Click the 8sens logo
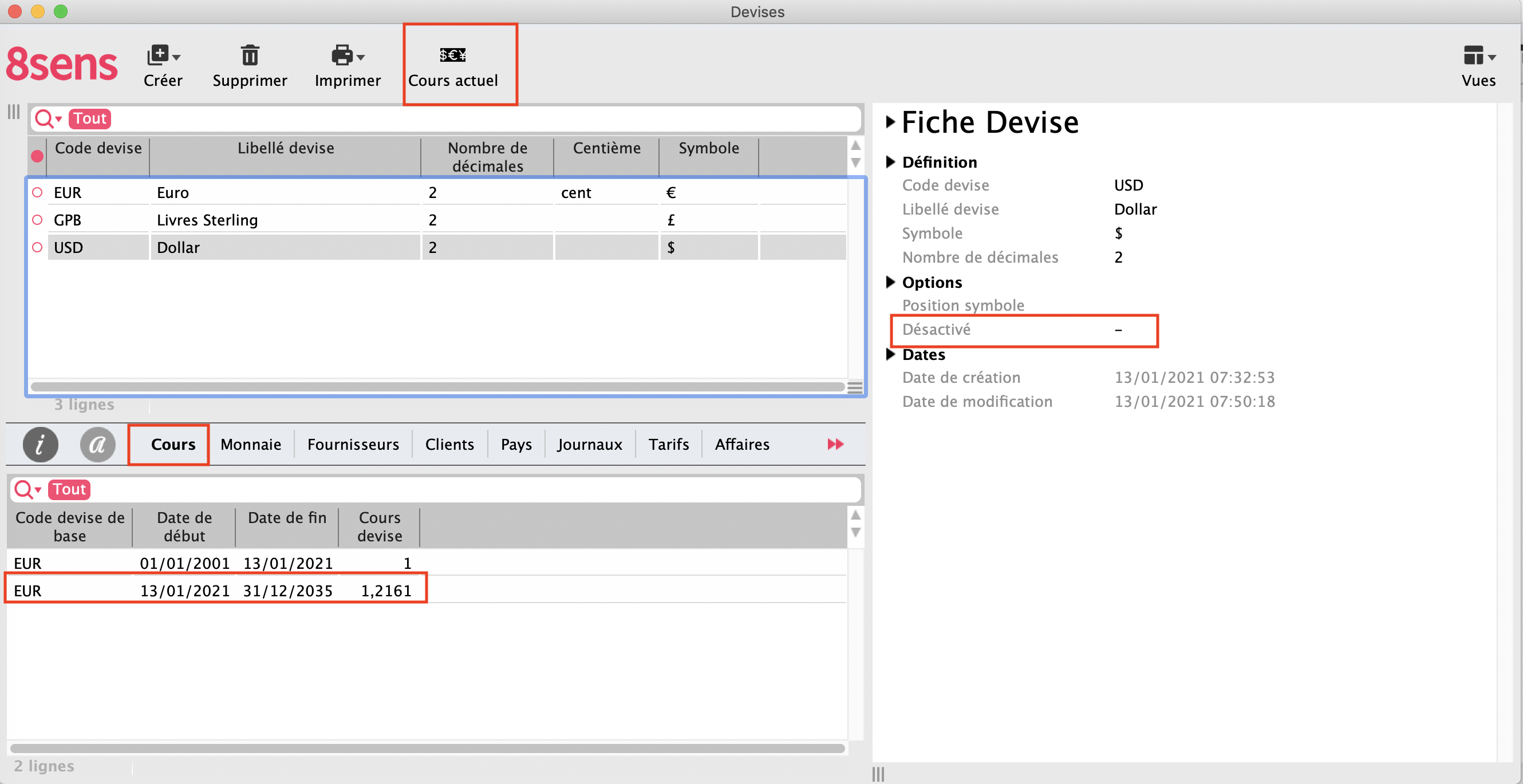Viewport: 1523px width, 784px height. pos(61,64)
